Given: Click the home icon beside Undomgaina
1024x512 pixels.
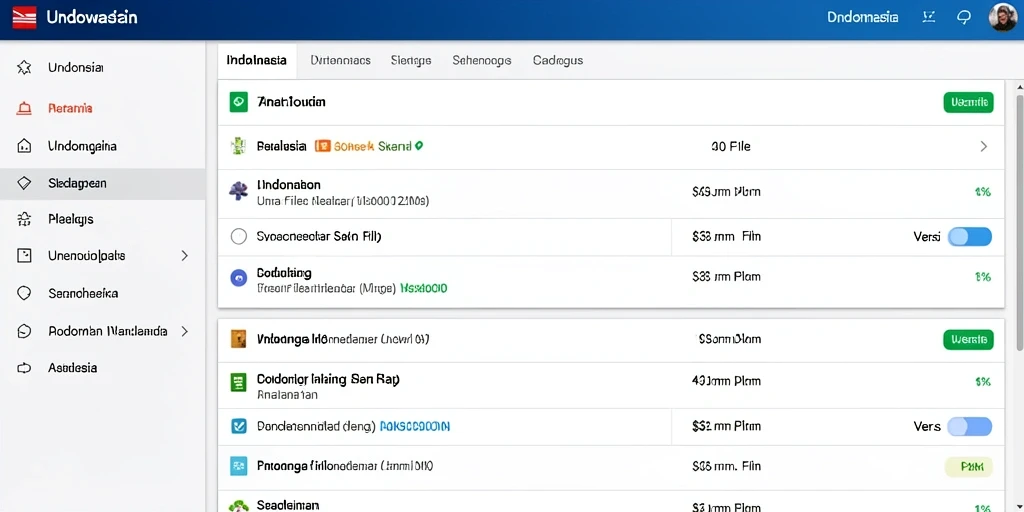Looking at the screenshot, I should (24, 146).
